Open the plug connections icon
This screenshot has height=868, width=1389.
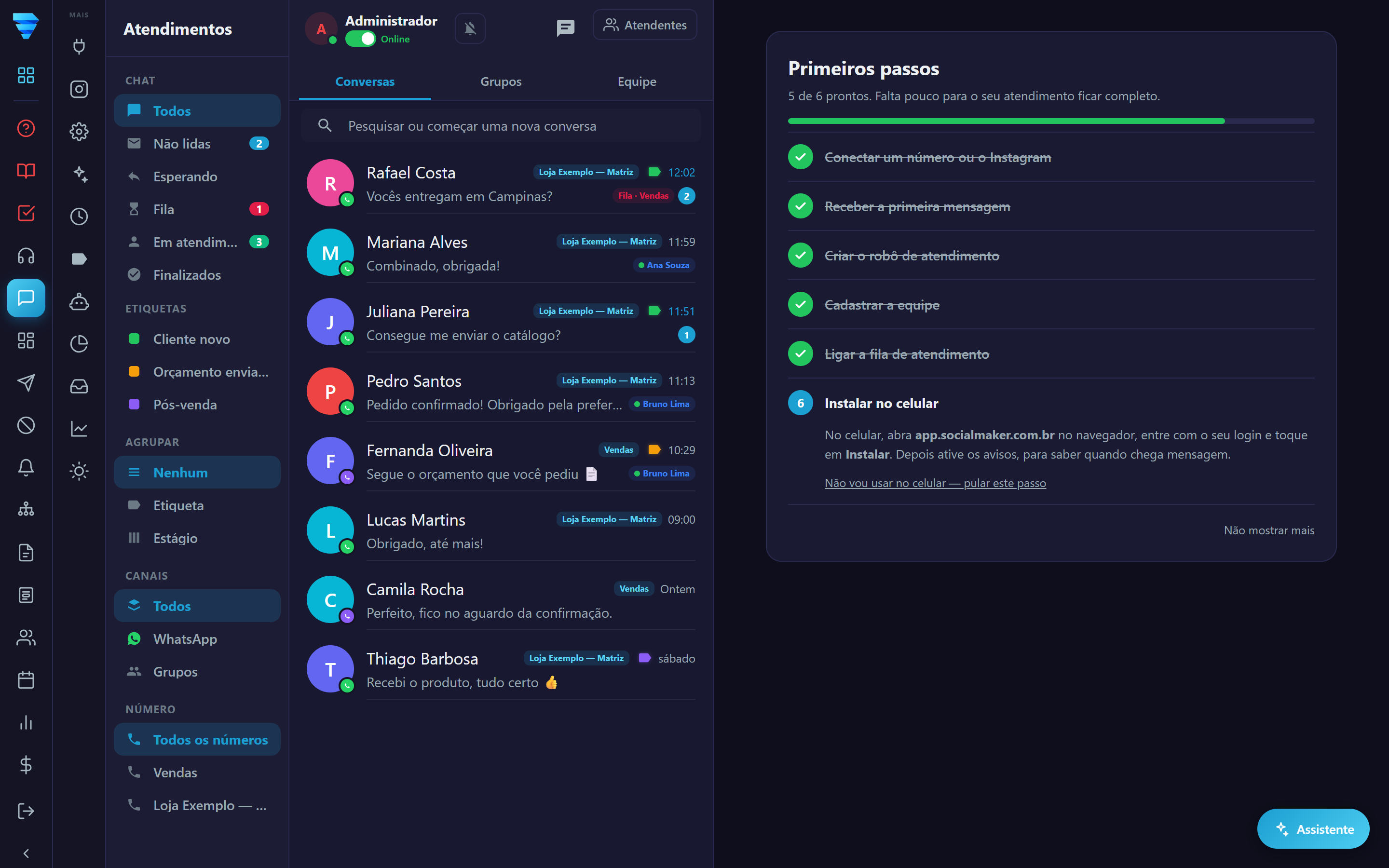point(79,46)
